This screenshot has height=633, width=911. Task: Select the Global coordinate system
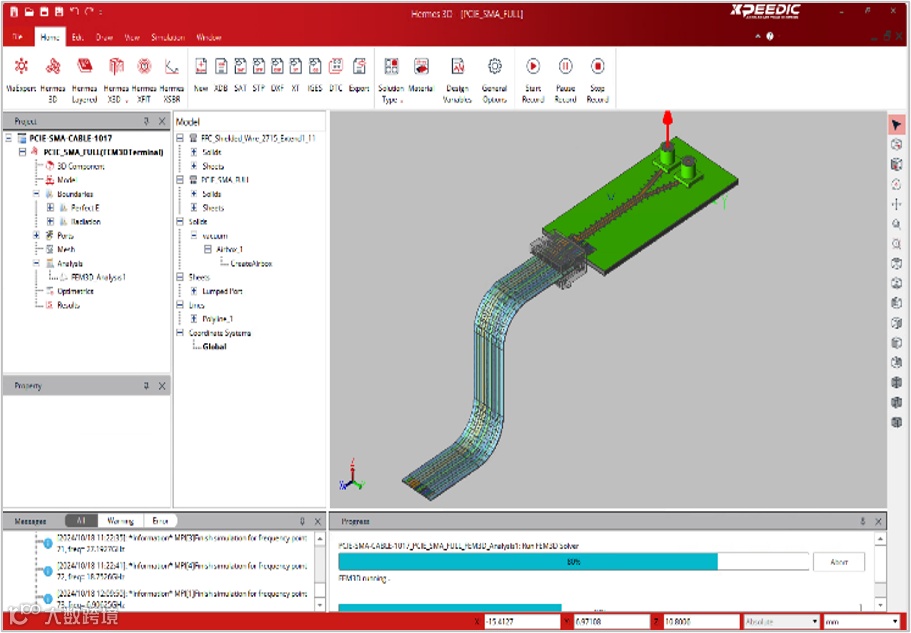(214, 347)
